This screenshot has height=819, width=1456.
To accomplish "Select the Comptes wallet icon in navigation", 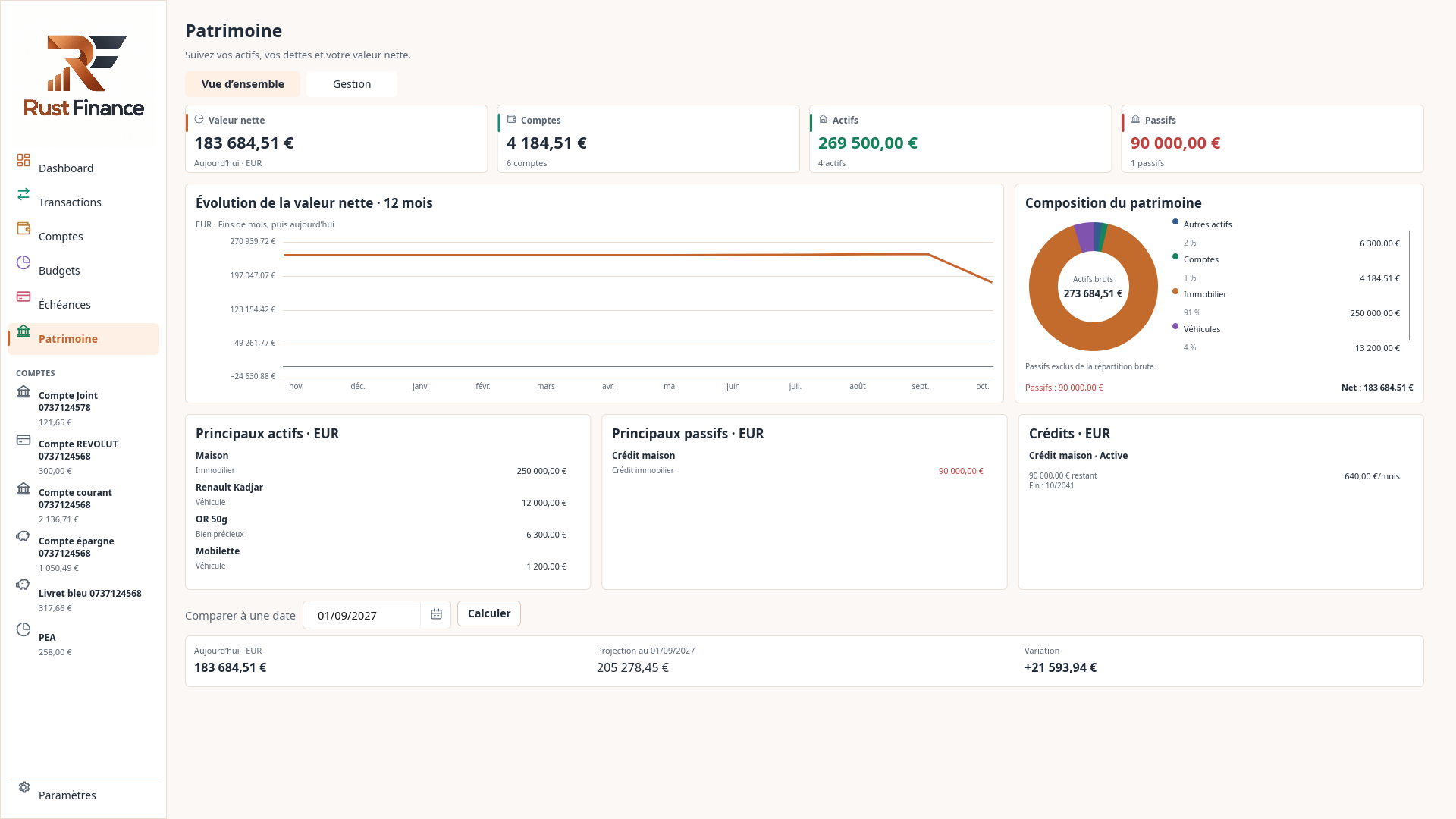I will click(24, 228).
